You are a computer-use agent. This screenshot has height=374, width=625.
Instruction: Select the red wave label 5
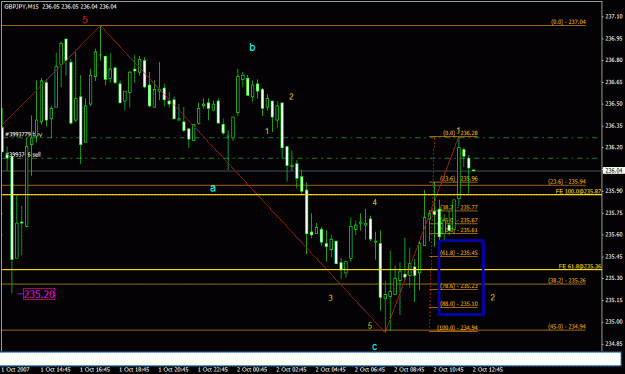pyautogui.click(x=85, y=20)
